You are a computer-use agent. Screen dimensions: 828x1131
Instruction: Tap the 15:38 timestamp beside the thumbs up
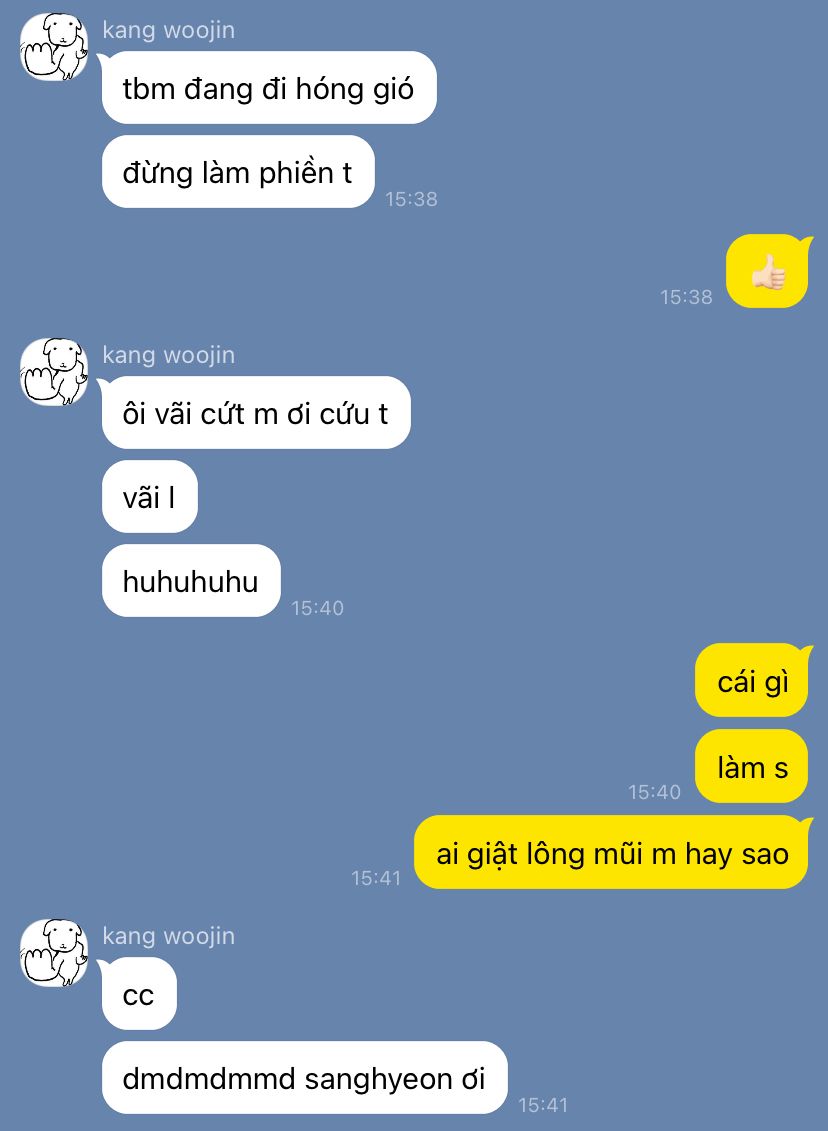click(687, 296)
